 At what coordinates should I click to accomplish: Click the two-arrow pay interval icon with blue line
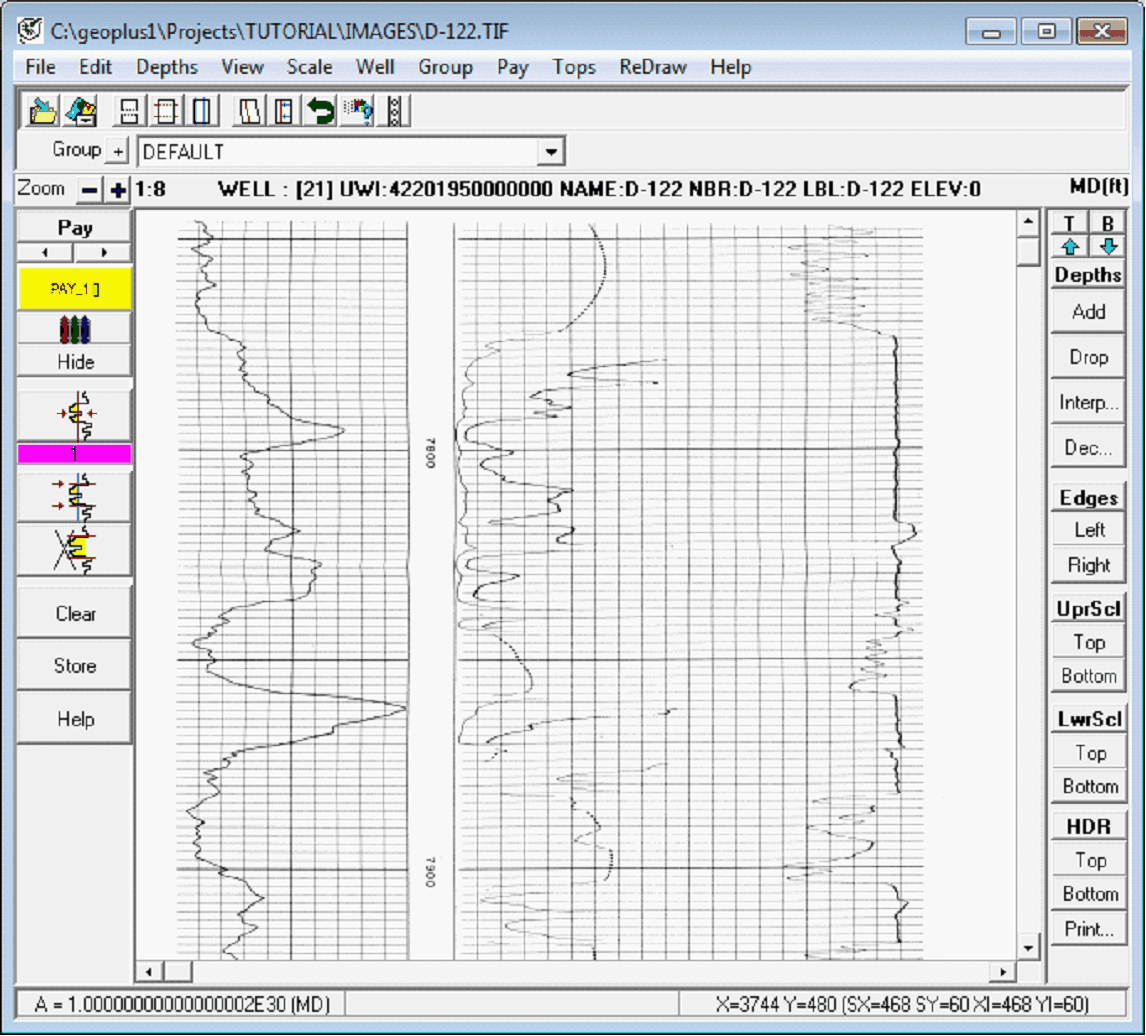point(75,496)
